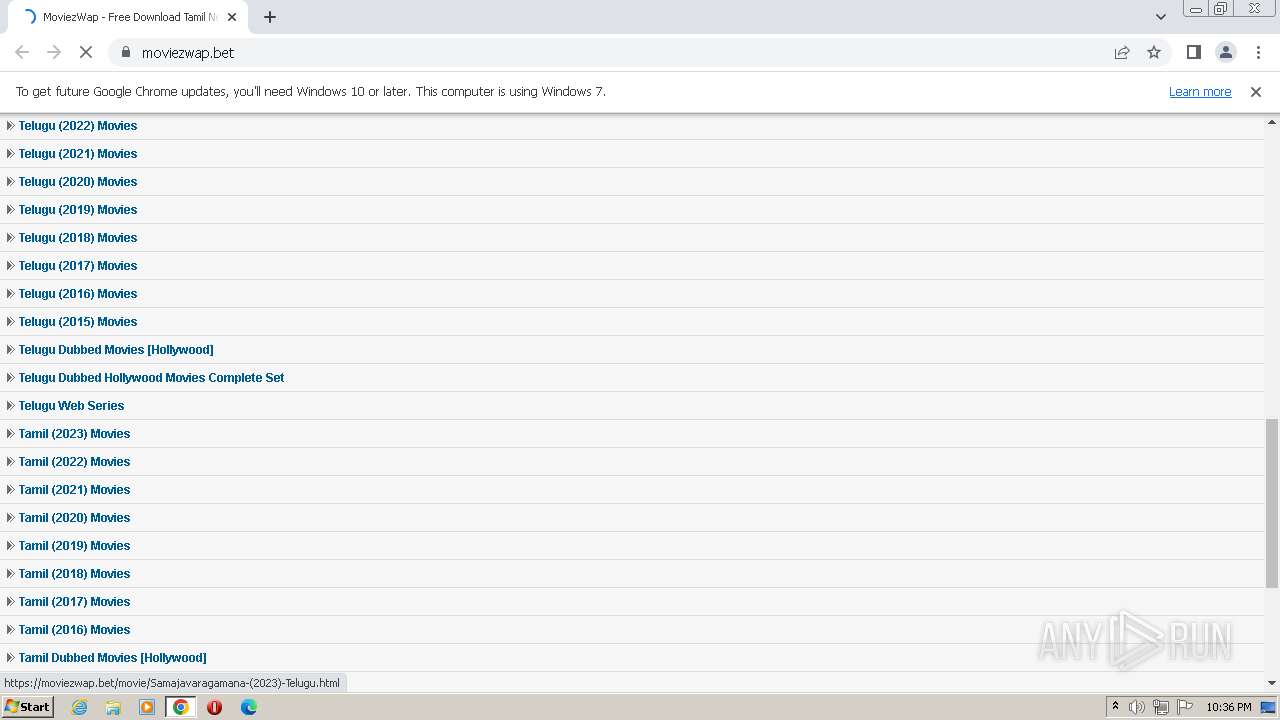
Task: Click scrollbar down arrow
Action: point(1272,683)
